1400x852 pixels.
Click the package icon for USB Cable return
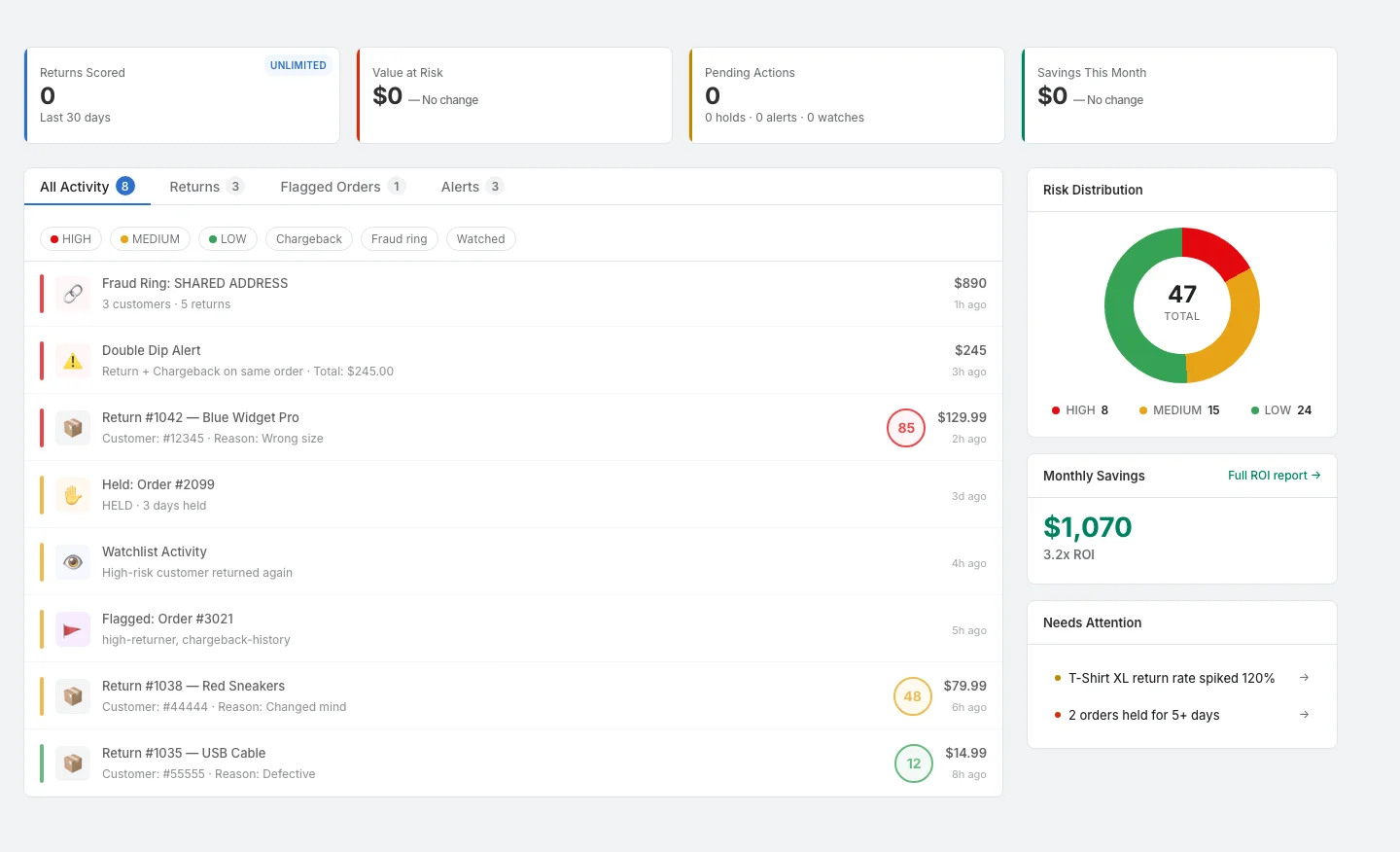73,763
